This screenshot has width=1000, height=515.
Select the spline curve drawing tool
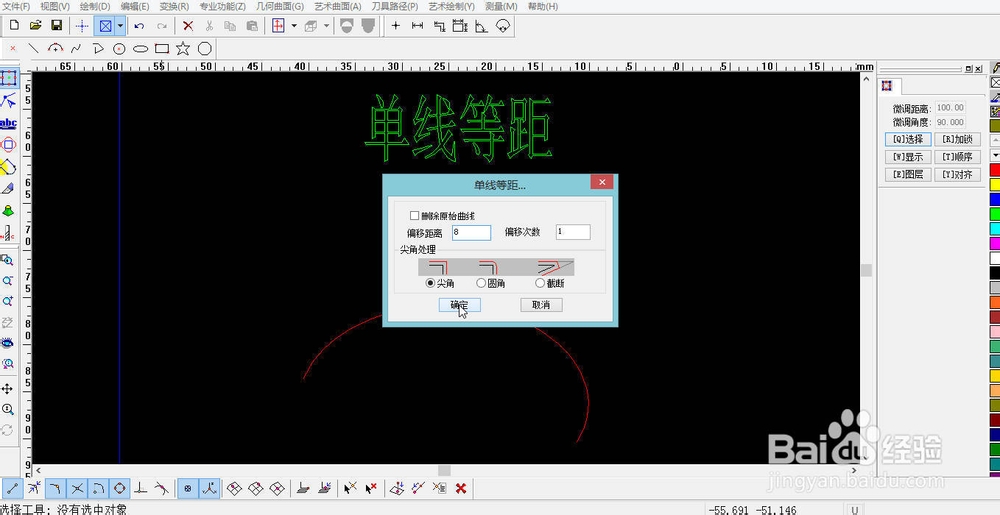[76, 48]
